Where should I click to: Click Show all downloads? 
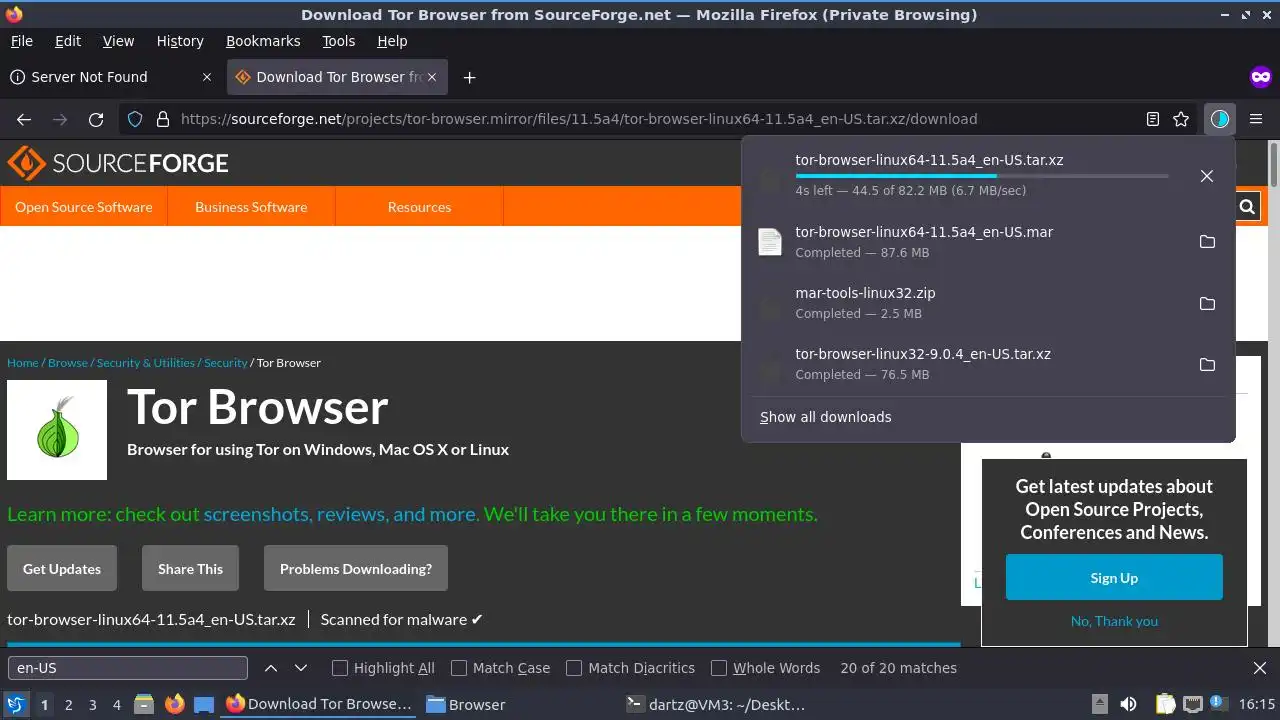tap(825, 417)
